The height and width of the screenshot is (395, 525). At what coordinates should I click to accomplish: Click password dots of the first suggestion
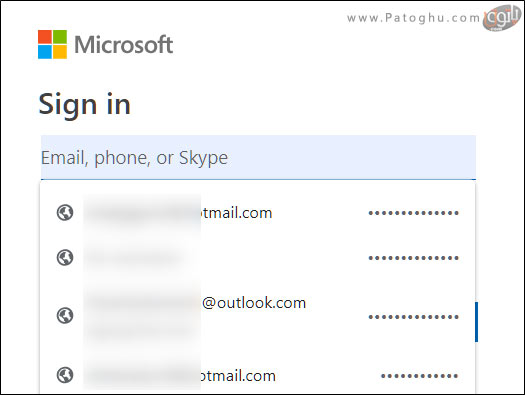(414, 213)
